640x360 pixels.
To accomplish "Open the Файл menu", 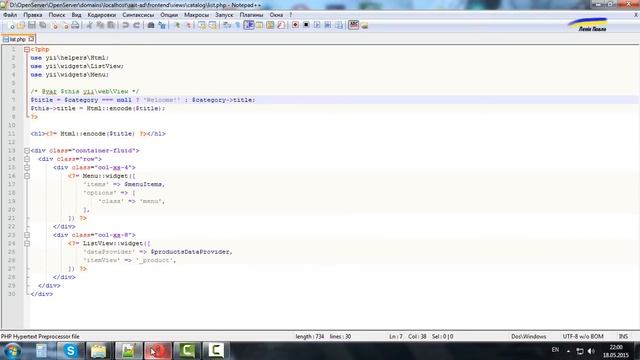I will (x=10, y=15).
